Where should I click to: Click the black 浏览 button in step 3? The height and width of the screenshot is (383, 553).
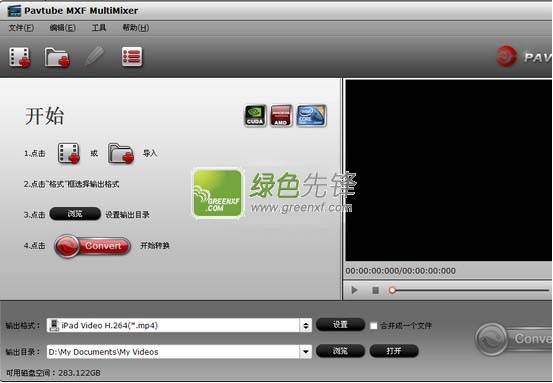tap(75, 214)
